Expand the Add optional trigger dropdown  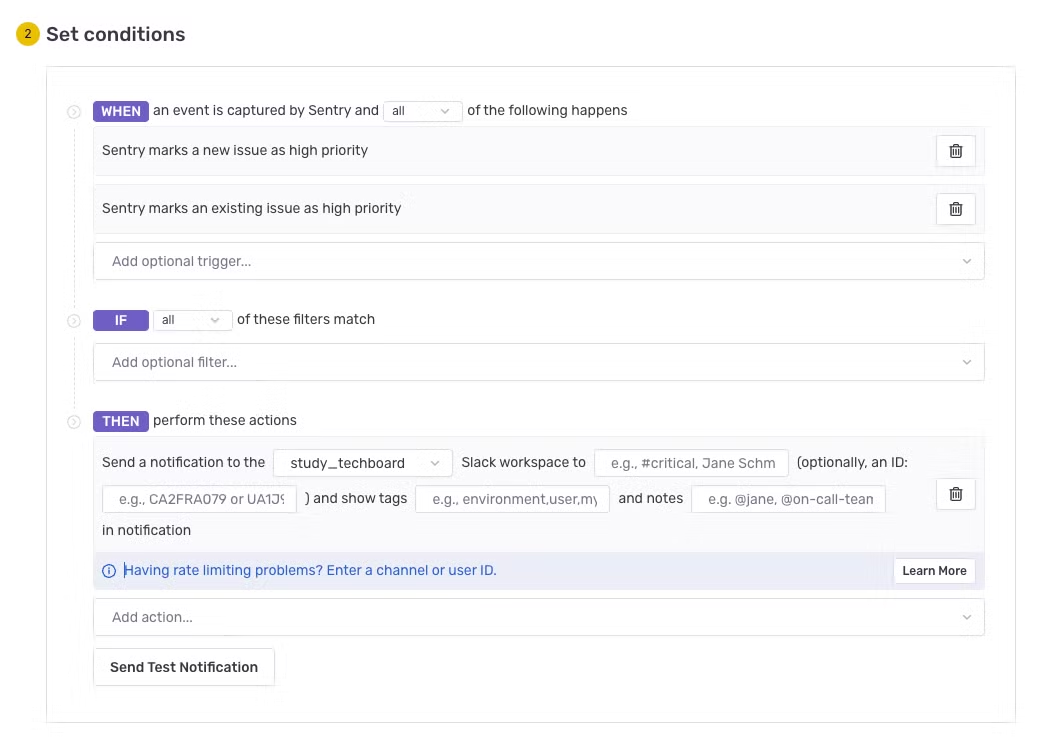pos(538,261)
